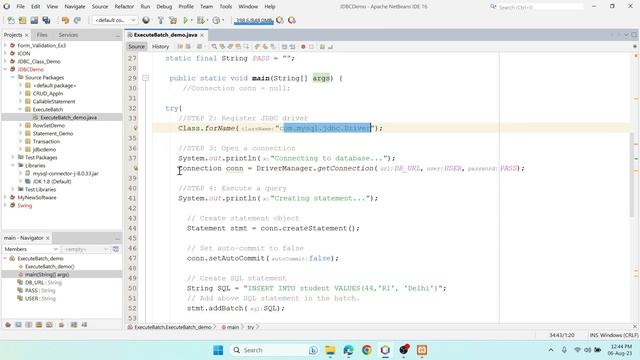Click the Clean and Build Project icon
The height and width of the screenshot is (360, 640).
coord(173,20)
